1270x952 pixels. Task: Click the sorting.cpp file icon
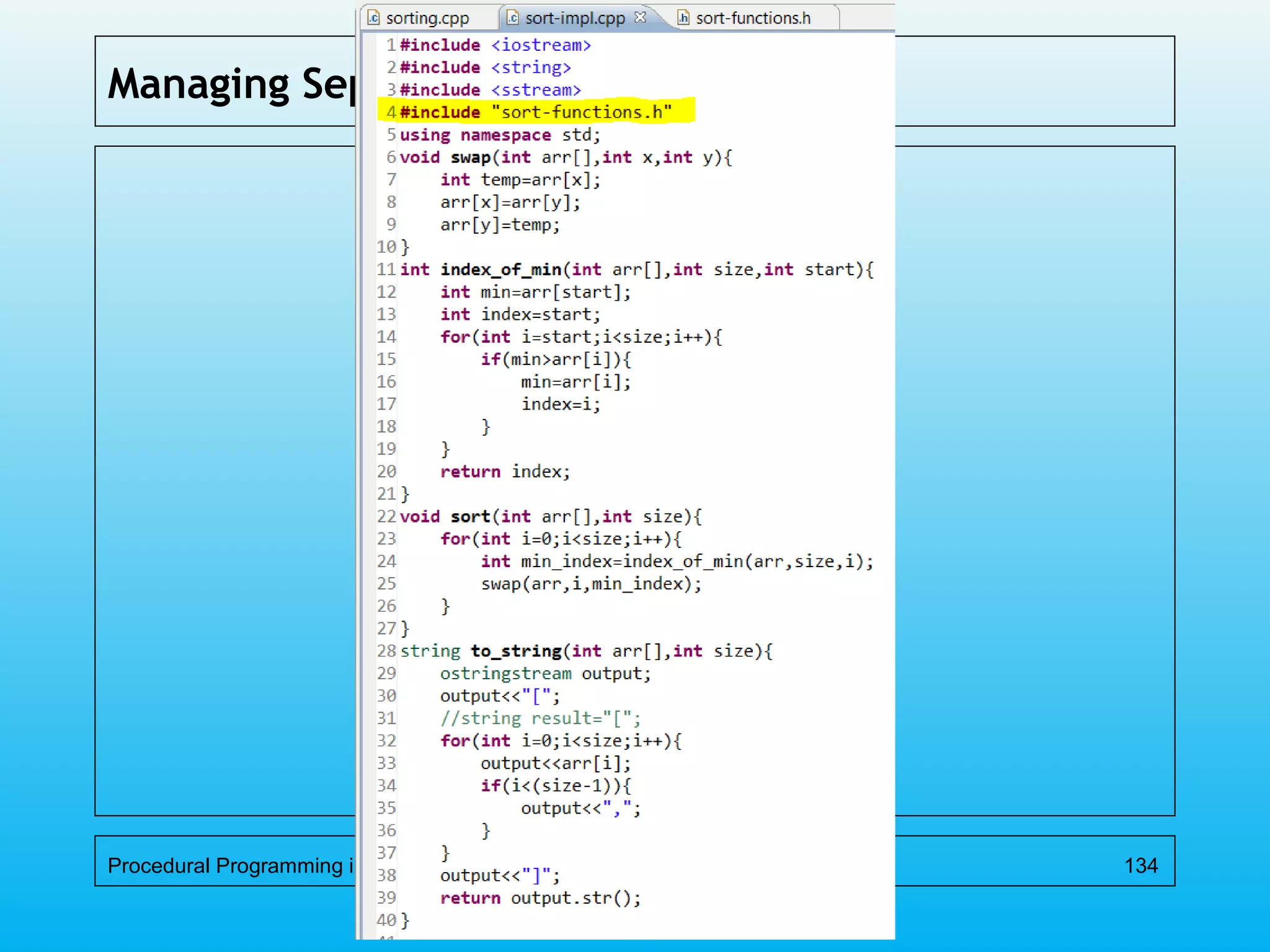(x=373, y=18)
